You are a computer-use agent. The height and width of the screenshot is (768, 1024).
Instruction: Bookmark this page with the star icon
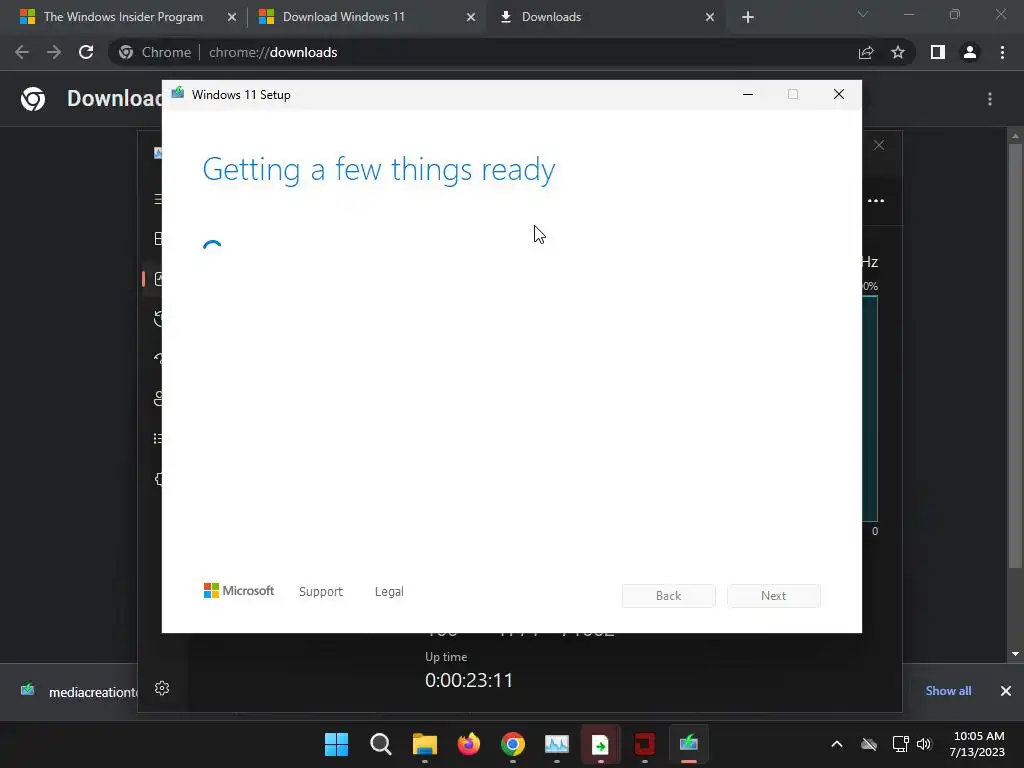pyautogui.click(x=898, y=52)
